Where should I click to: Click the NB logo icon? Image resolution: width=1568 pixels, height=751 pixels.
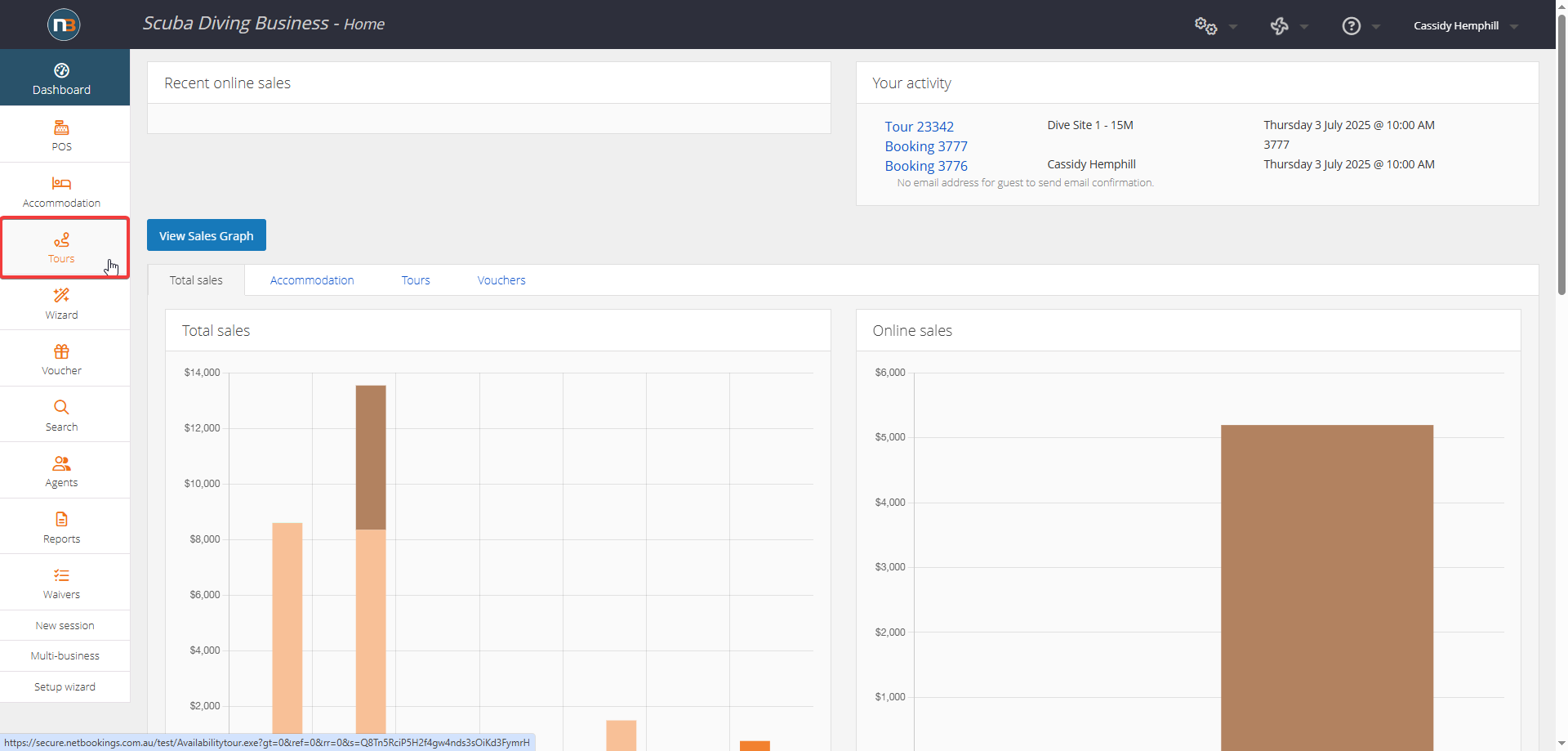point(64,25)
